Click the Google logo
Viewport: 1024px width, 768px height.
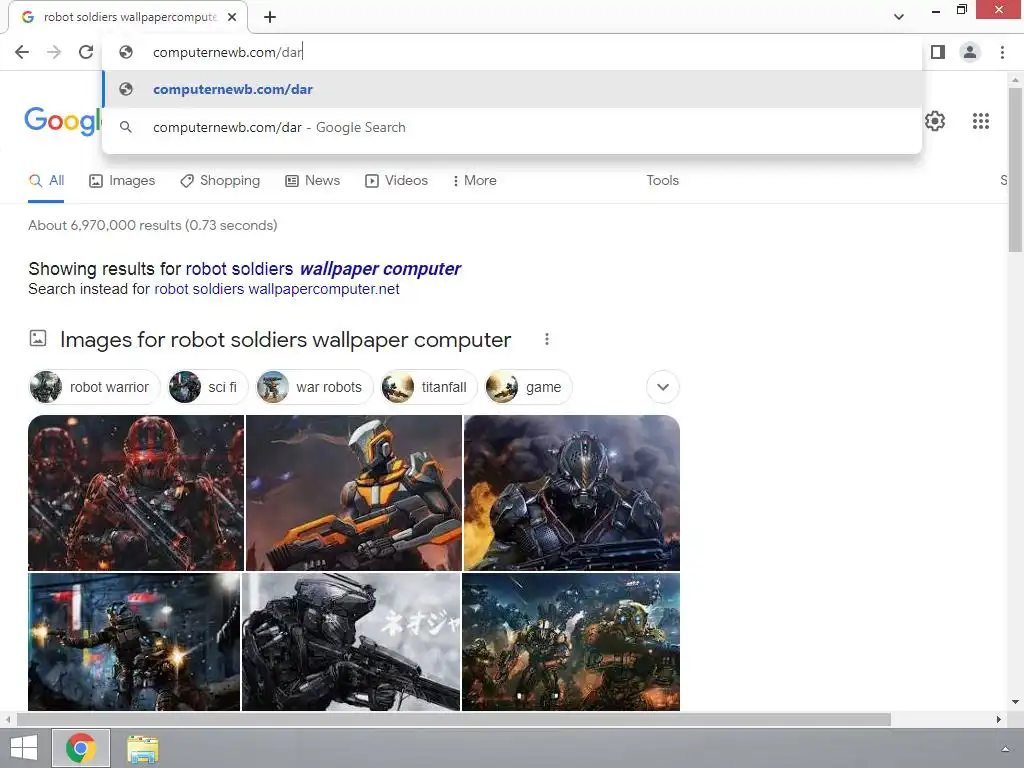63,121
